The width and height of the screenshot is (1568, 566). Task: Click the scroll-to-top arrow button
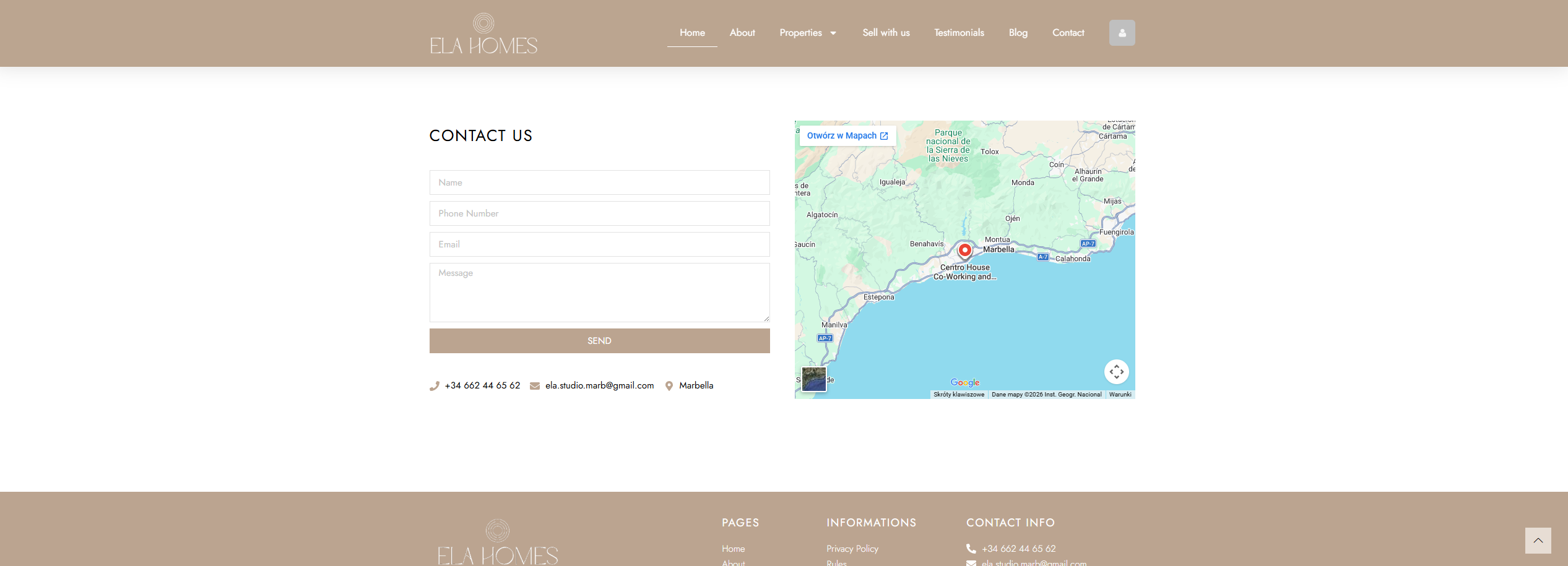click(1538, 541)
